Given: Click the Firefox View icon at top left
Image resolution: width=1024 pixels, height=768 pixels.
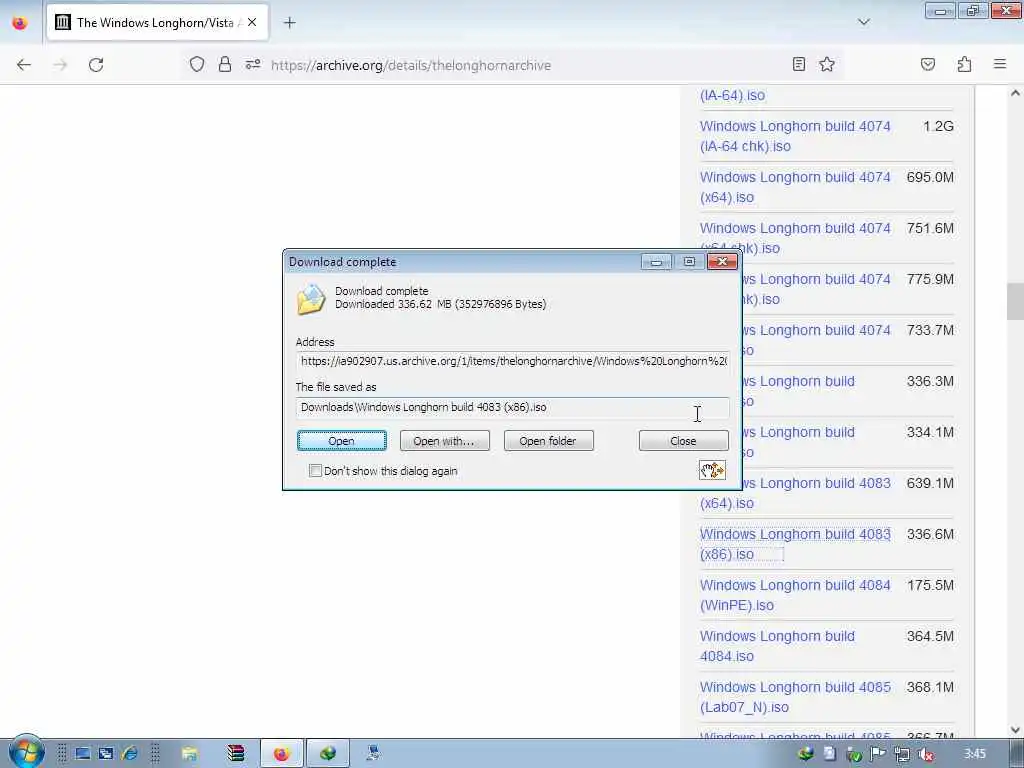Looking at the screenshot, I should [x=20, y=23].
